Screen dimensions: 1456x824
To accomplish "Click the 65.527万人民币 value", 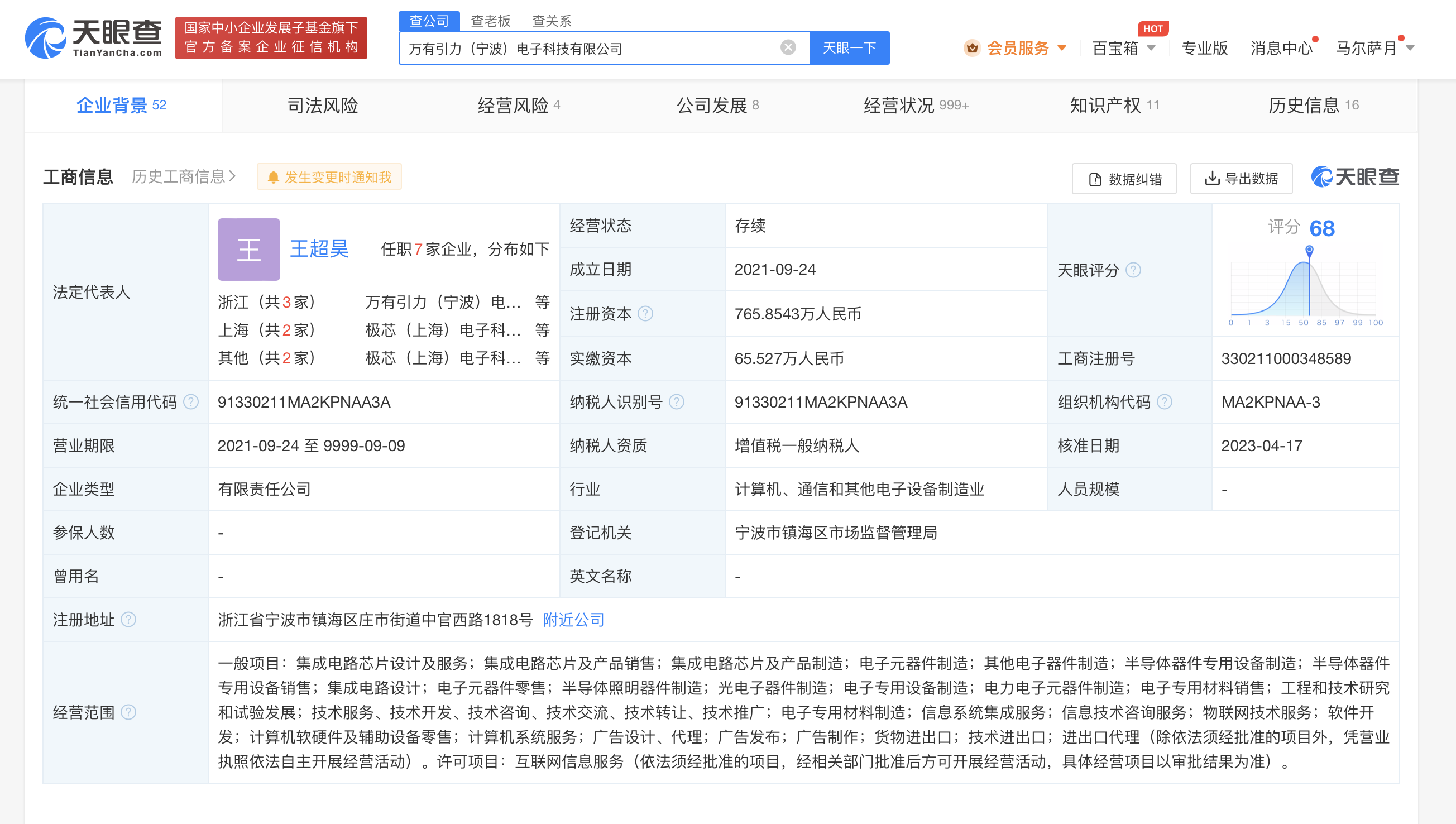I will click(789, 358).
